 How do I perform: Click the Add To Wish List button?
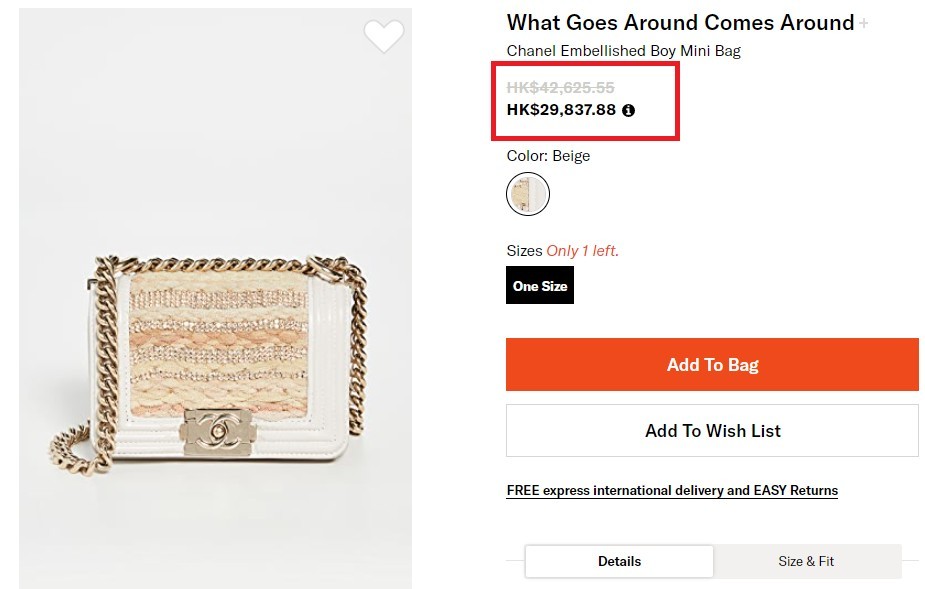712,431
